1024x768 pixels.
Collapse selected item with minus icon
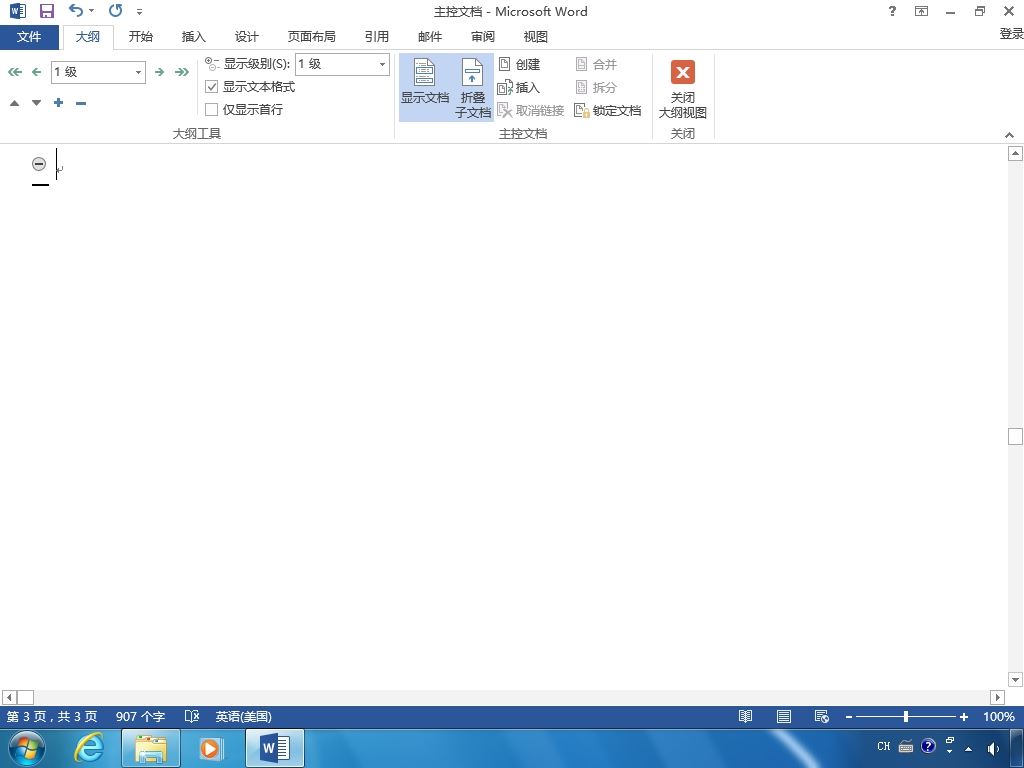(x=80, y=103)
